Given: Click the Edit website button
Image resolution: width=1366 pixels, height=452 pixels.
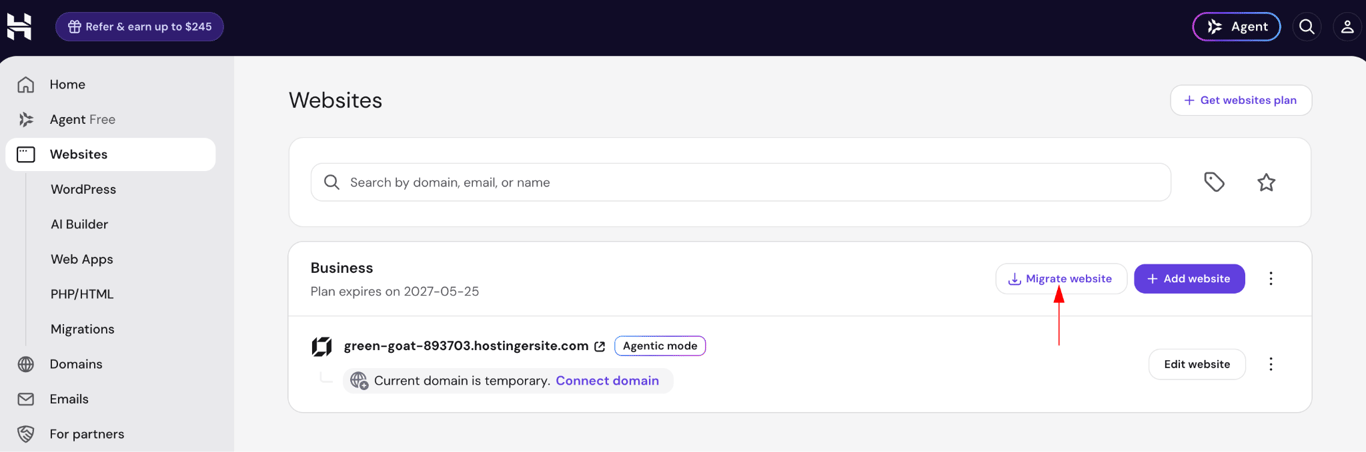Looking at the screenshot, I should (1197, 364).
